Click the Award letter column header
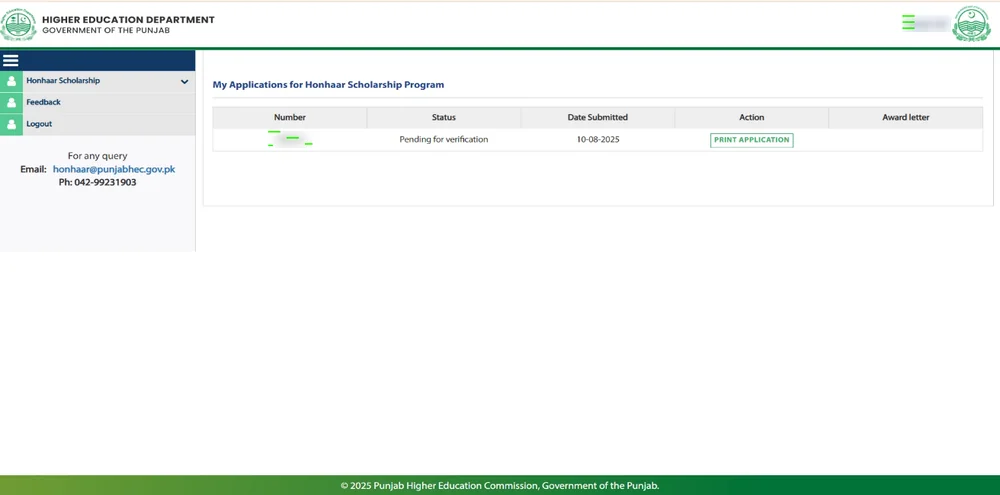 point(906,117)
